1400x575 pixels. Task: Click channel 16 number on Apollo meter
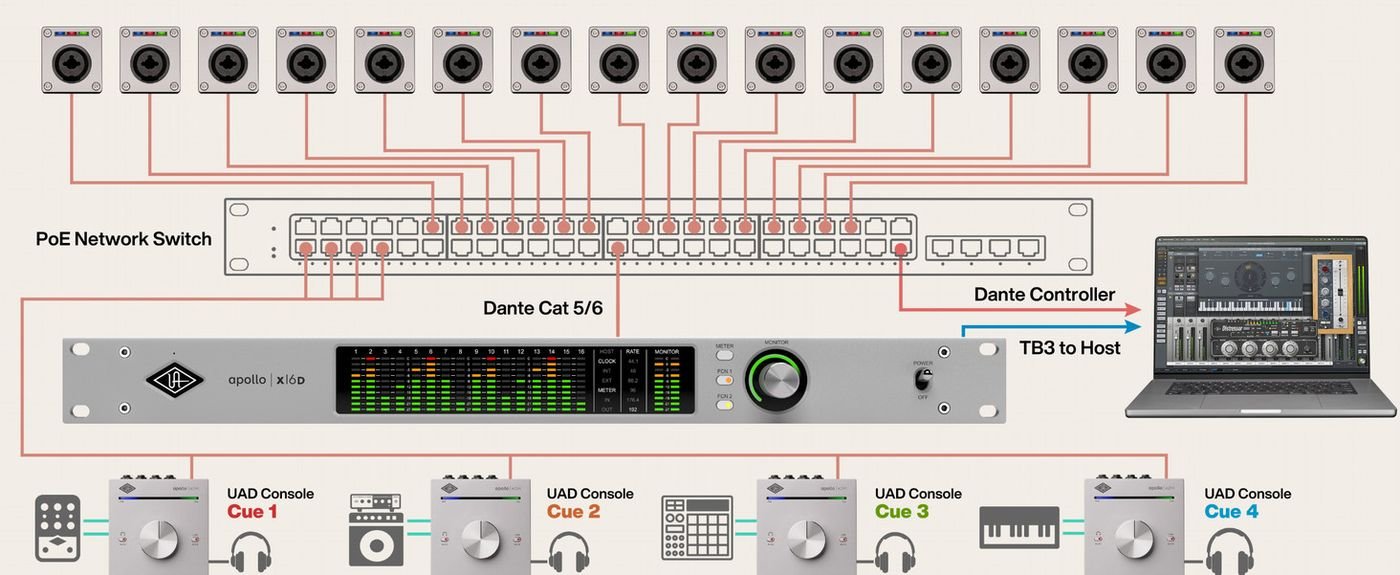click(x=580, y=352)
